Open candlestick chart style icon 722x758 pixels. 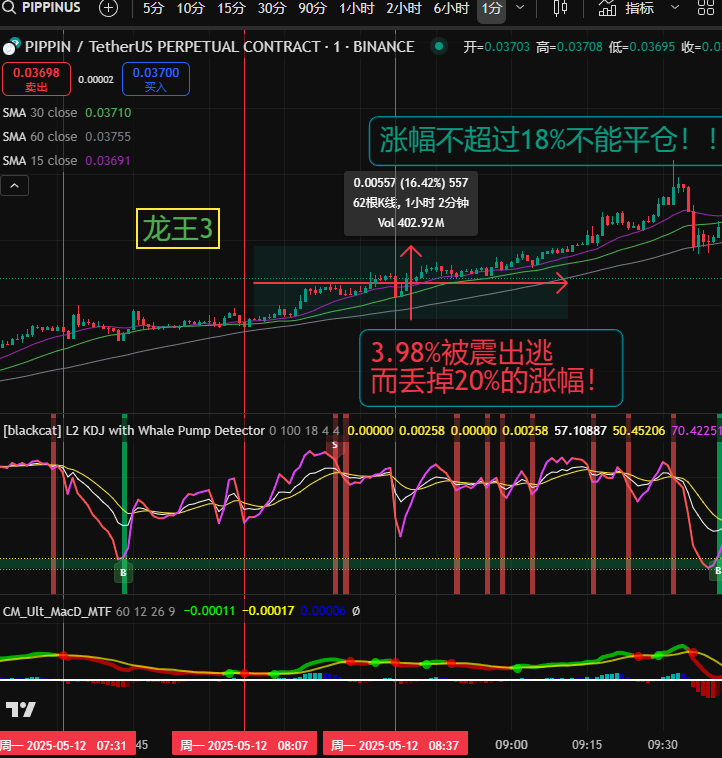point(560,8)
